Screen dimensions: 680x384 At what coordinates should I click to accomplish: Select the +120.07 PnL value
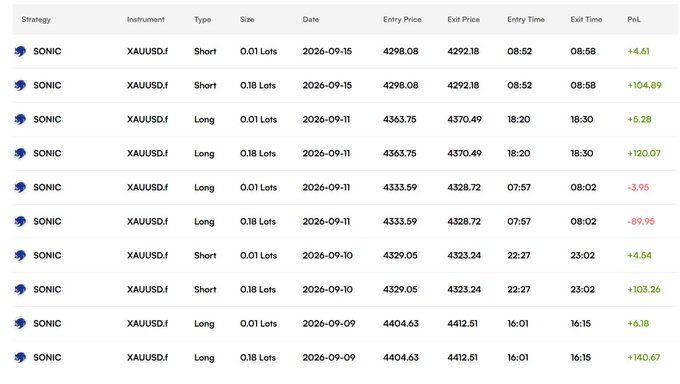pyautogui.click(x=644, y=154)
